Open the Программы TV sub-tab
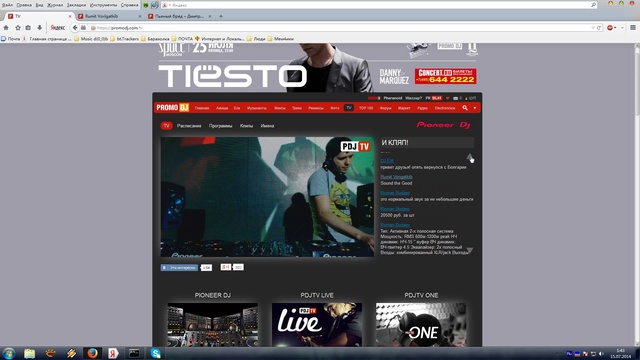This screenshot has height=360, width=640. click(x=220, y=126)
